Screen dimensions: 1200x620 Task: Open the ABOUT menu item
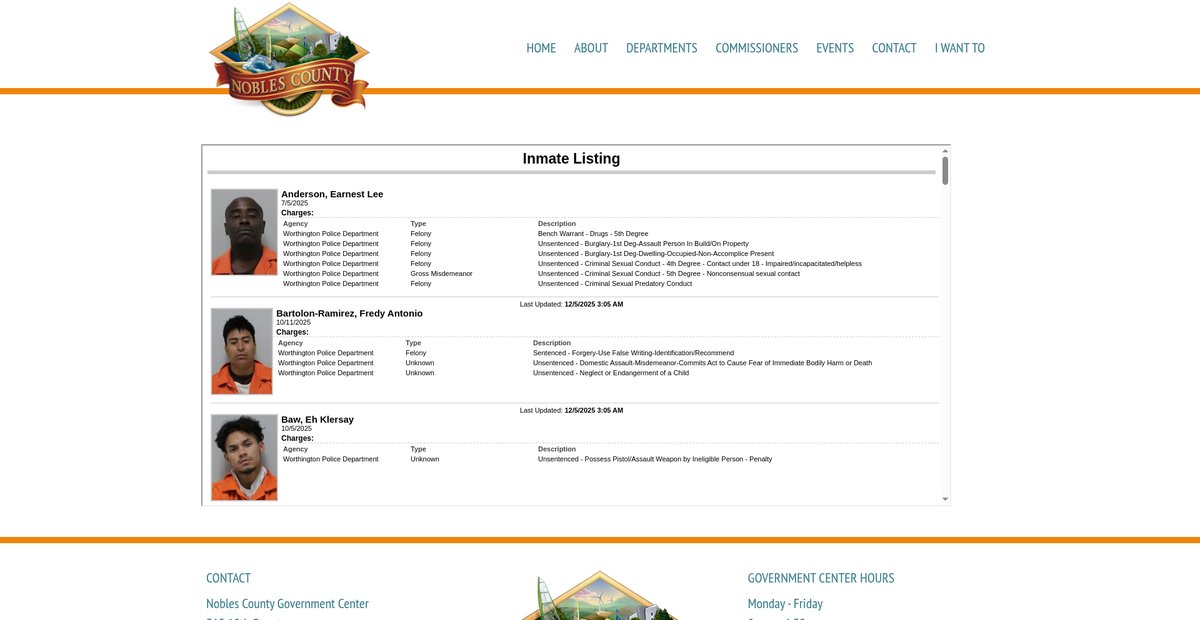click(x=591, y=48)
